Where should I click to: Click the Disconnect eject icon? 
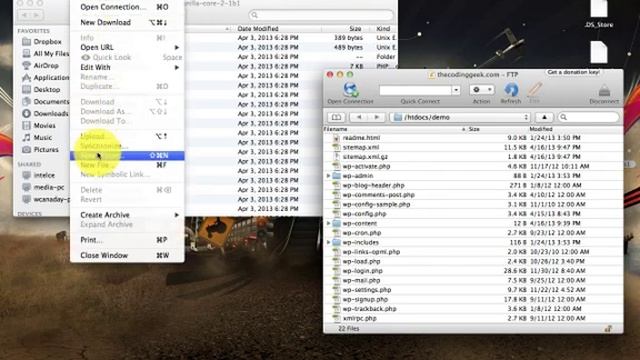tap(604, 90)
